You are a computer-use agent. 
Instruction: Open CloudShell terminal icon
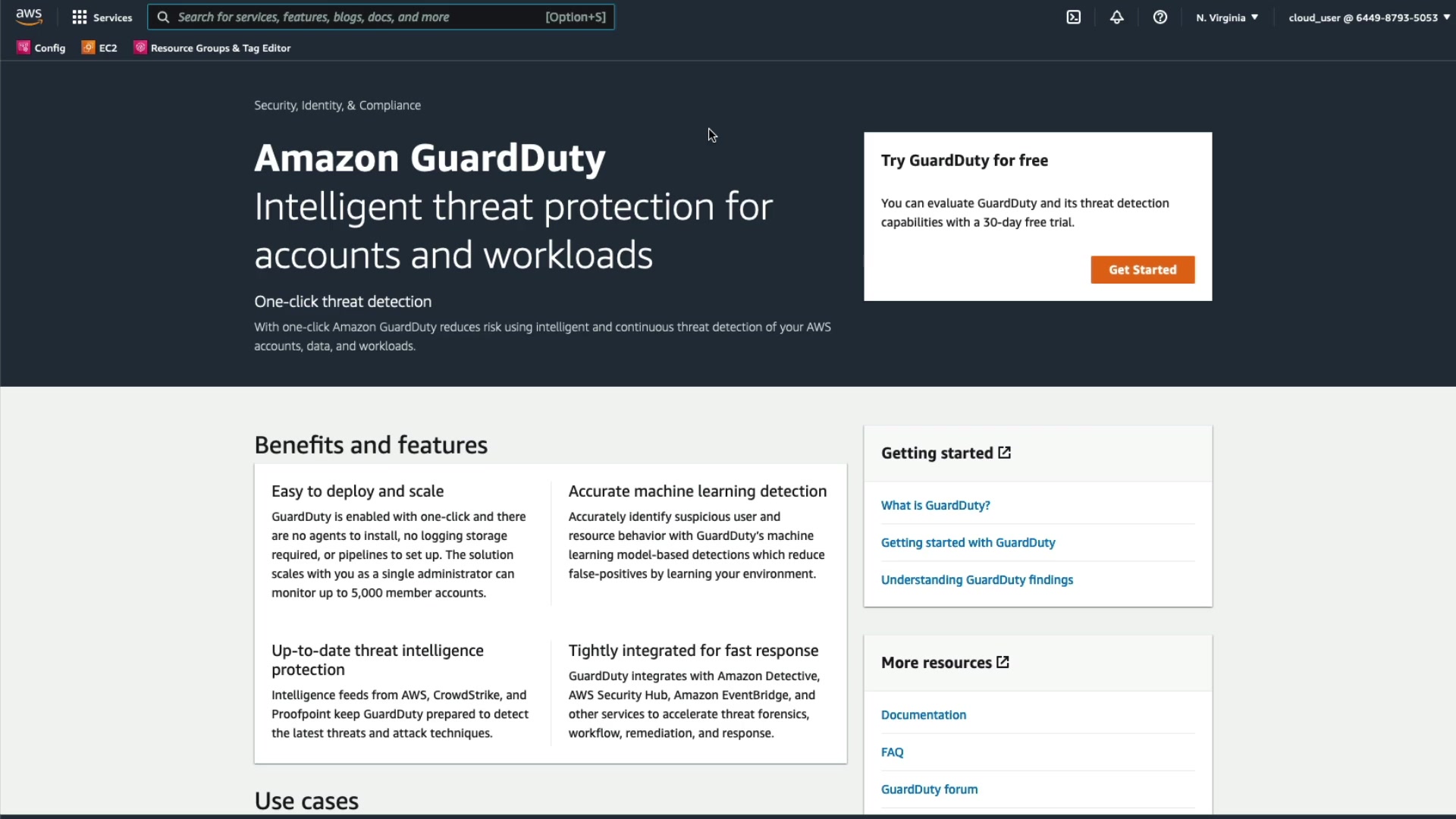click(1073, 17)
